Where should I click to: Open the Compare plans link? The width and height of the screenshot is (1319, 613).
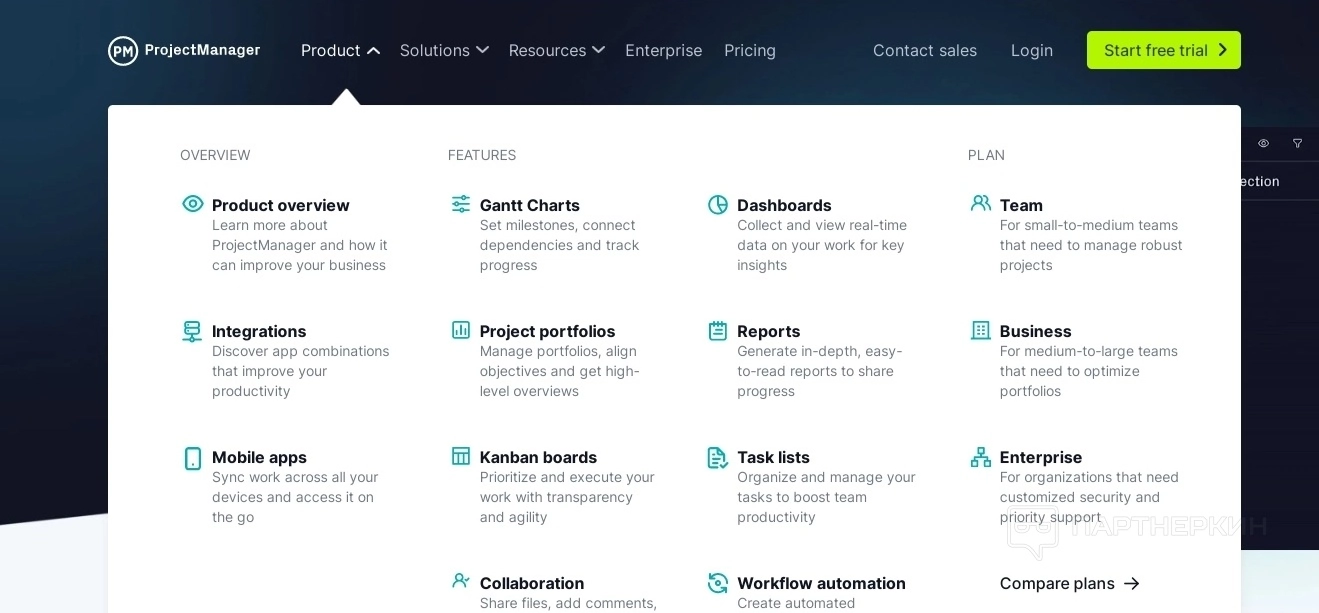pyautogui.click(x=1069, y=583)
